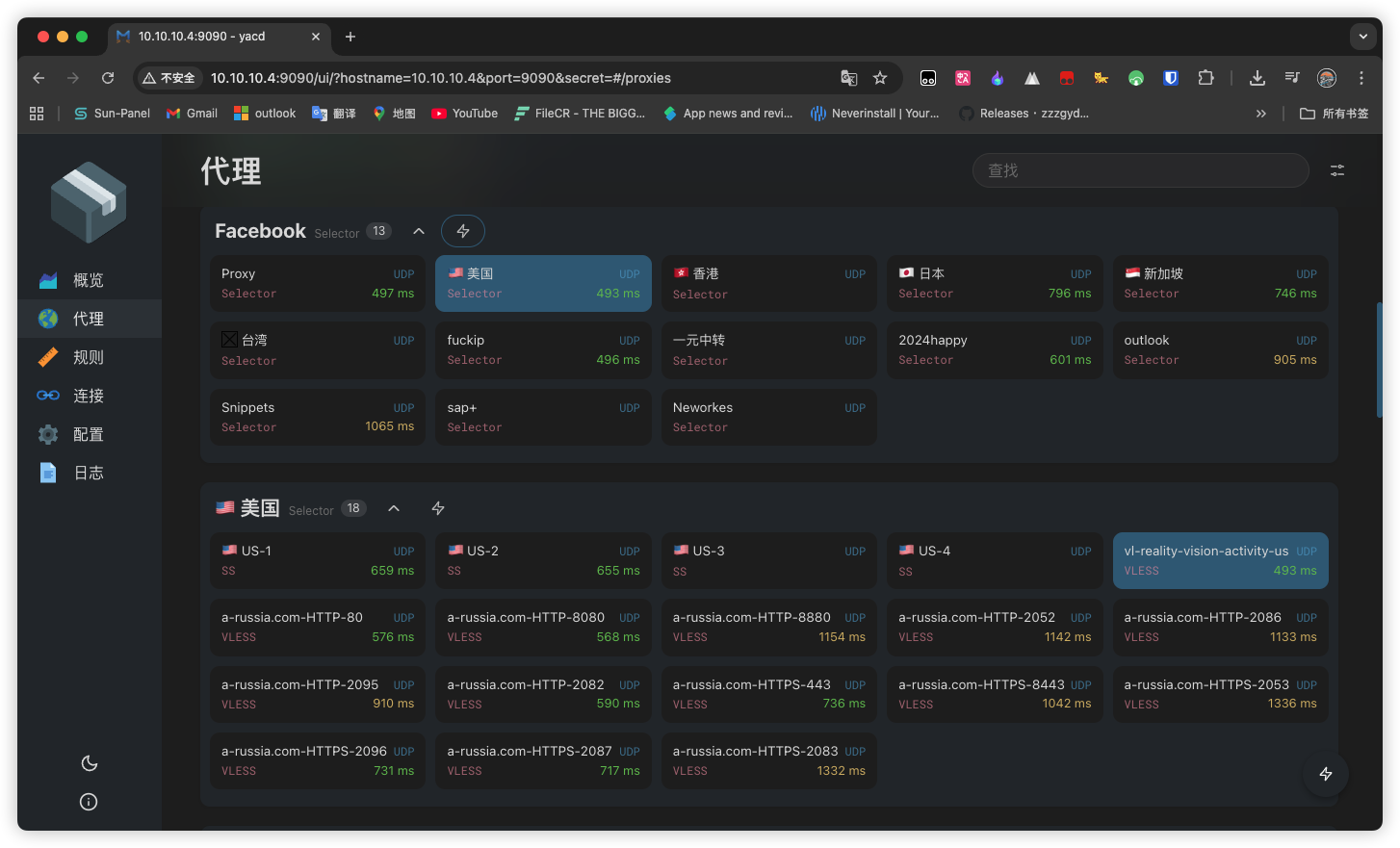The width and height of the screenshot is (1400, 848).
Task: Collapse the 美国 proxy group
Action: [x=394, y=508]
